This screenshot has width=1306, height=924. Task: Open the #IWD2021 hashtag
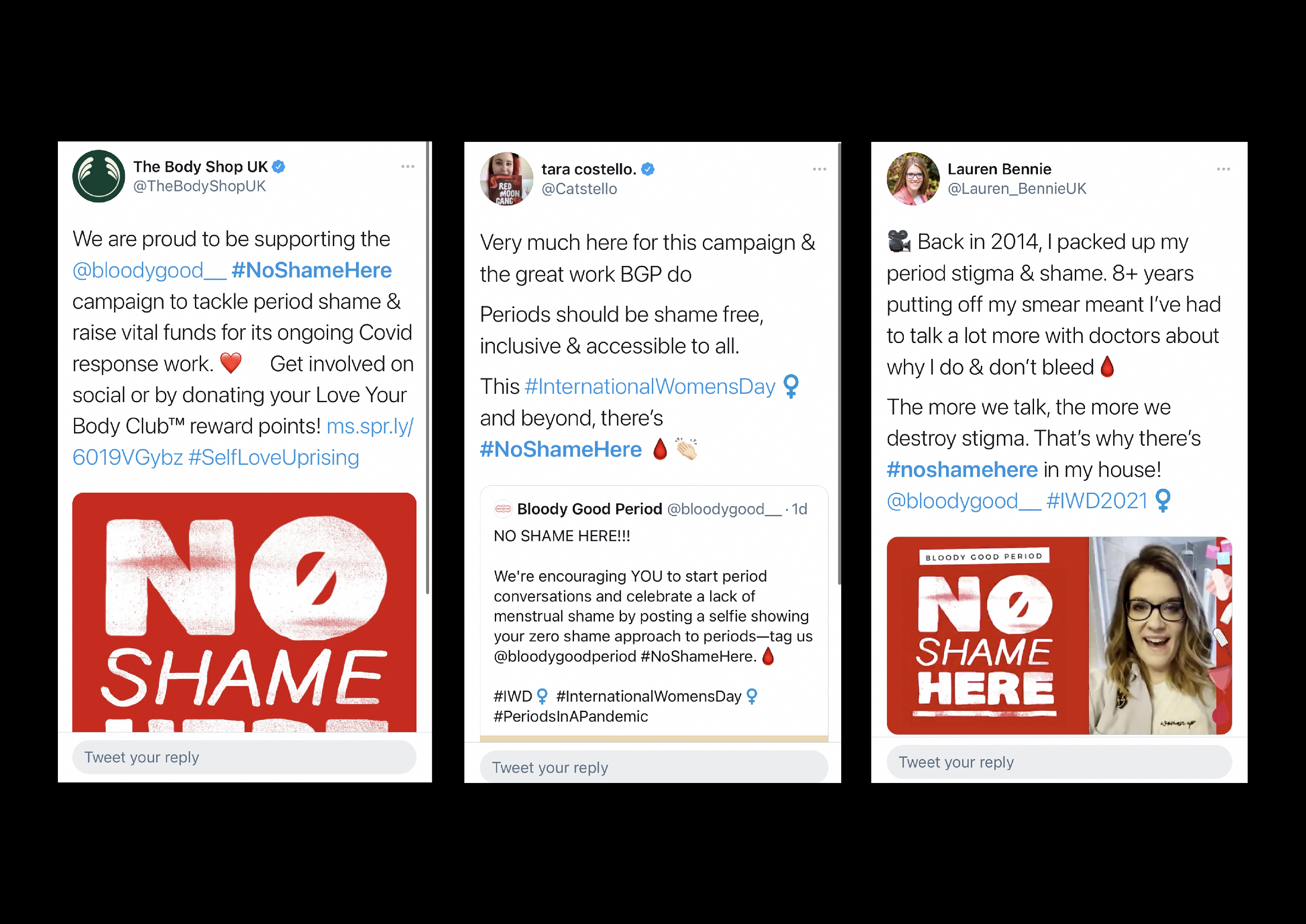(1097, 501)
